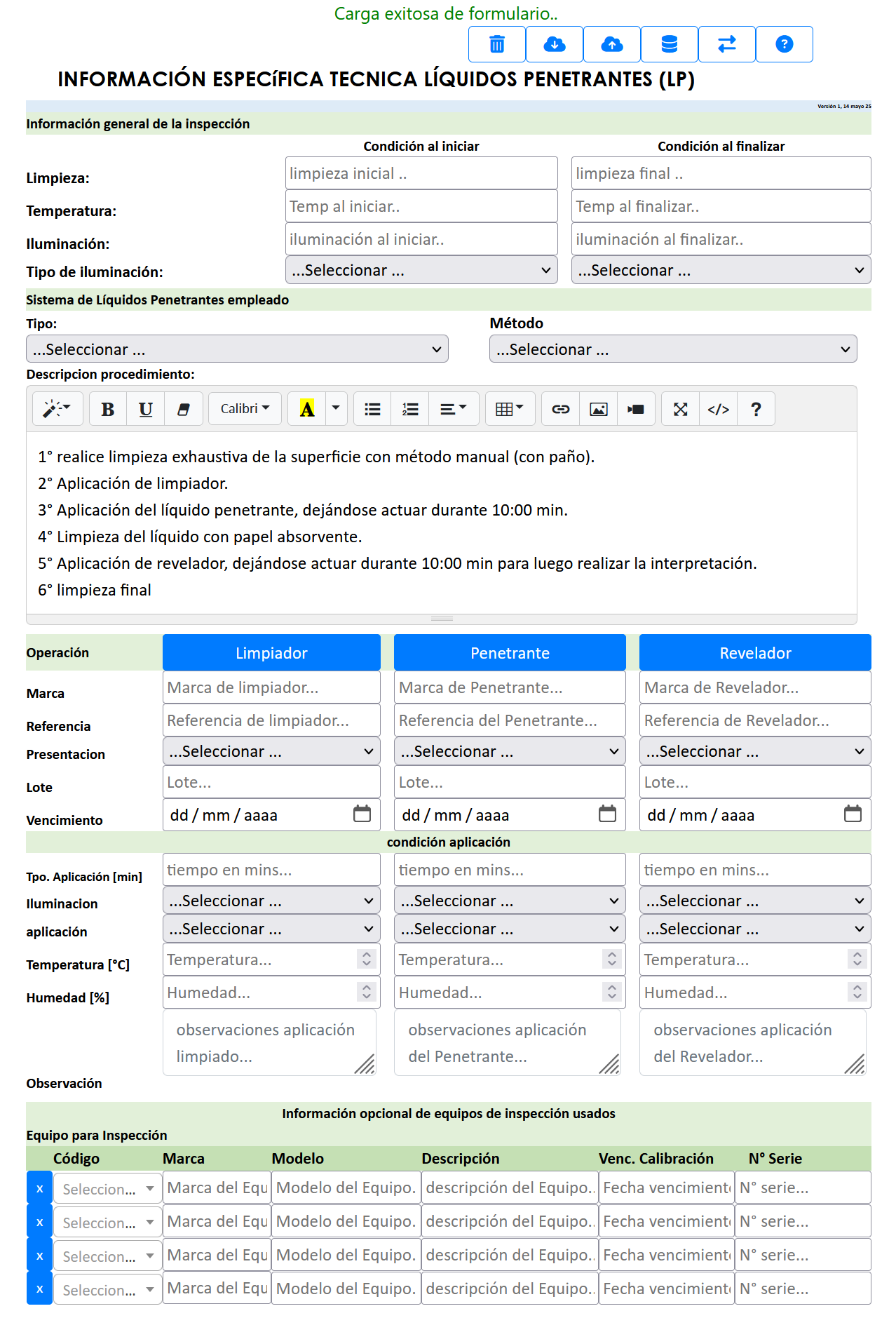
Task: Insert a picture using the editor image icon
Action: [x=599, y=409]
